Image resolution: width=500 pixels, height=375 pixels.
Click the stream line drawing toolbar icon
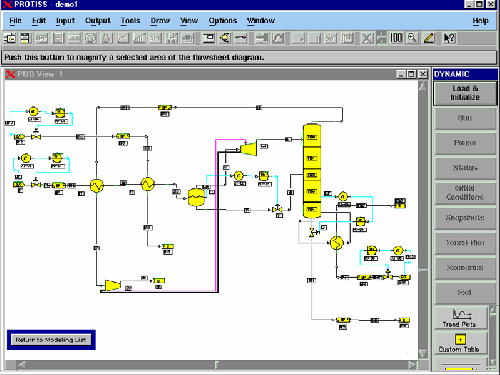241,38
